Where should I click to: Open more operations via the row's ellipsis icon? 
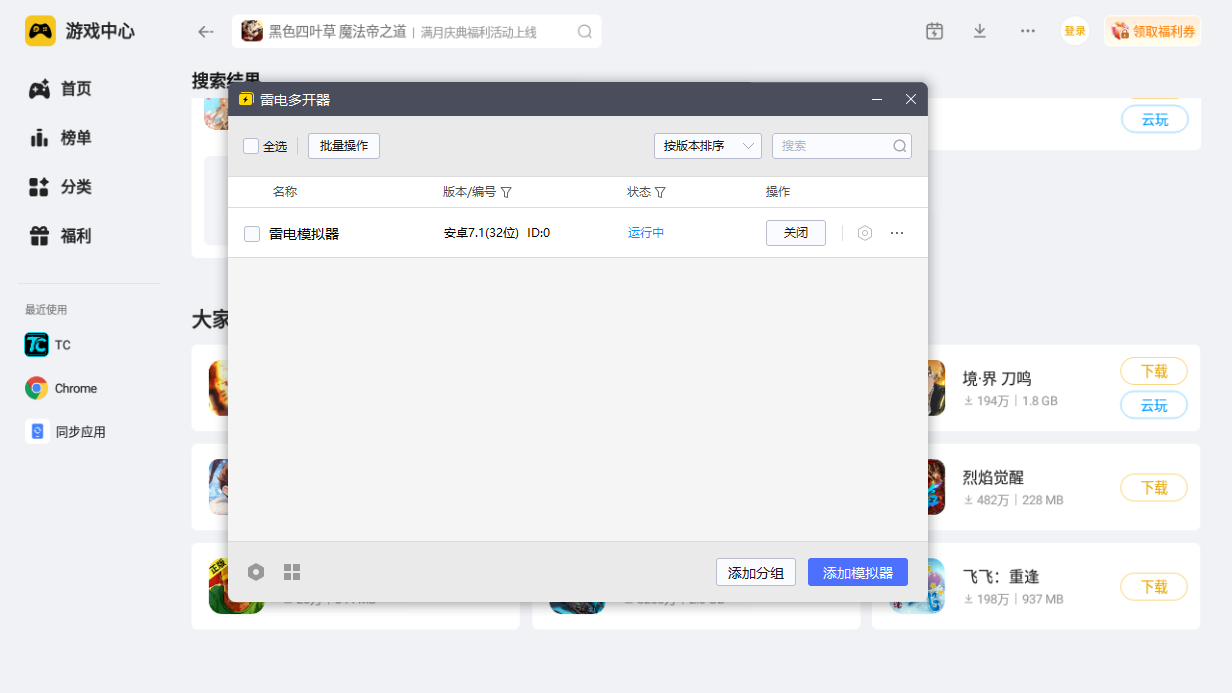(x=896, y=232)
